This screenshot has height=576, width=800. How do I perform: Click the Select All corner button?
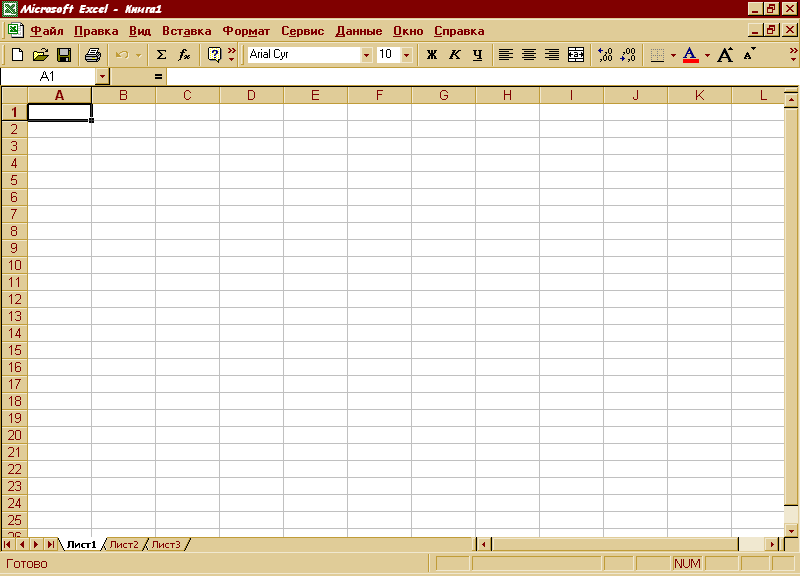click(15, 95)
